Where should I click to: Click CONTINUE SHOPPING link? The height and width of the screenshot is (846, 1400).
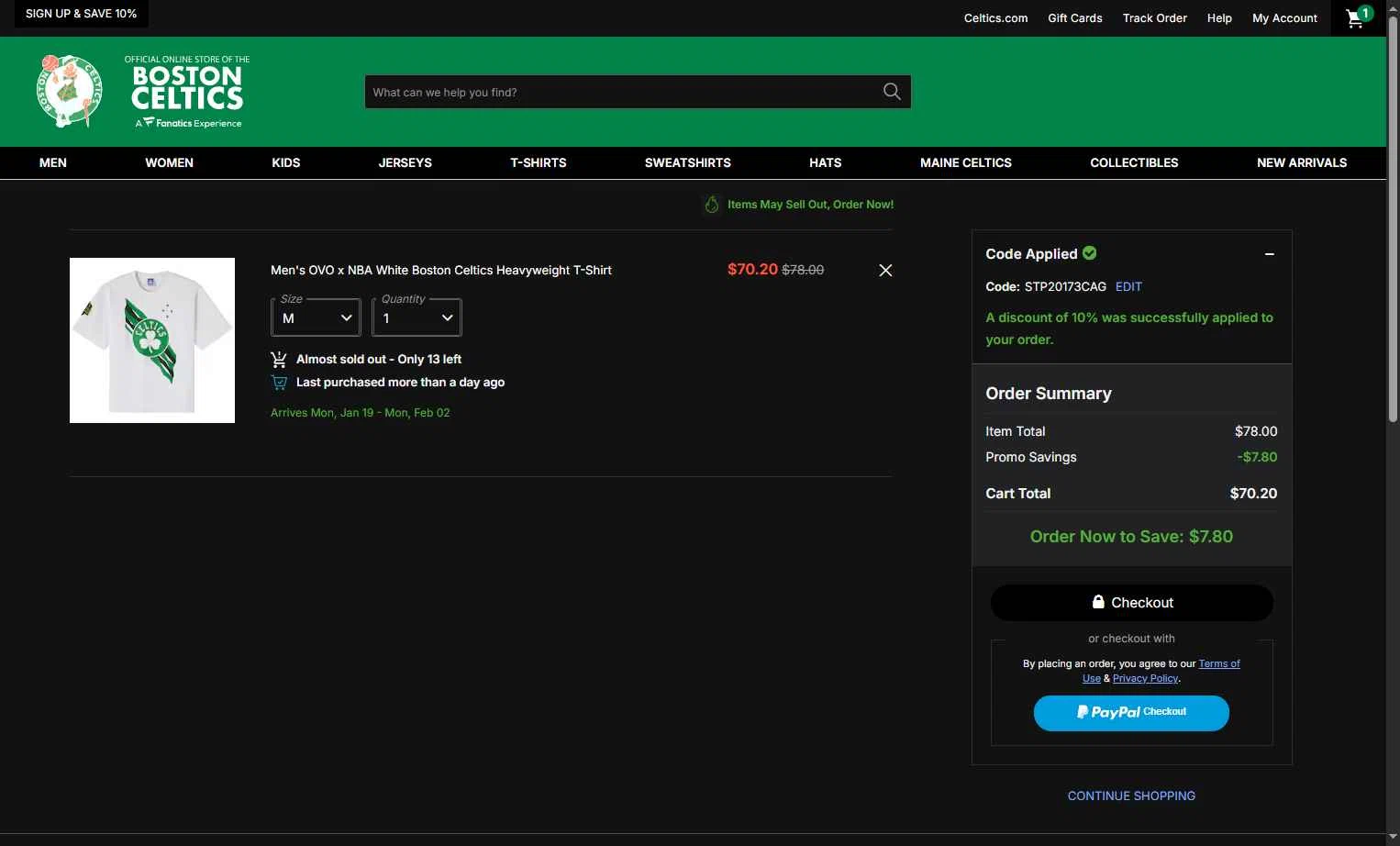click(1131, 796)
